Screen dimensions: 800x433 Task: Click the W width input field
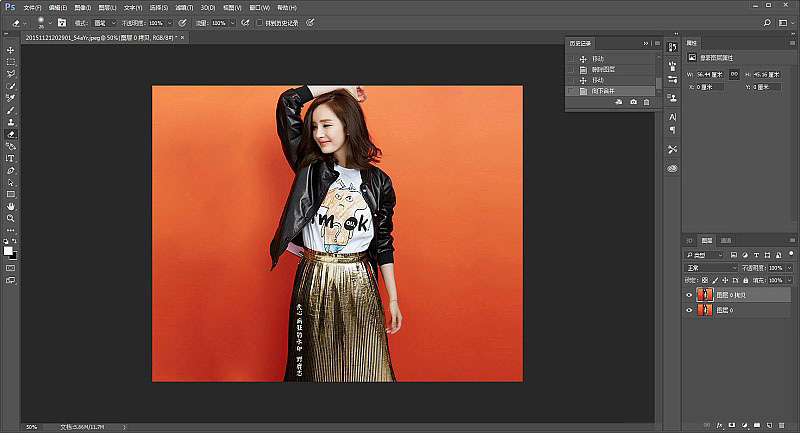[x=712, y=74]
